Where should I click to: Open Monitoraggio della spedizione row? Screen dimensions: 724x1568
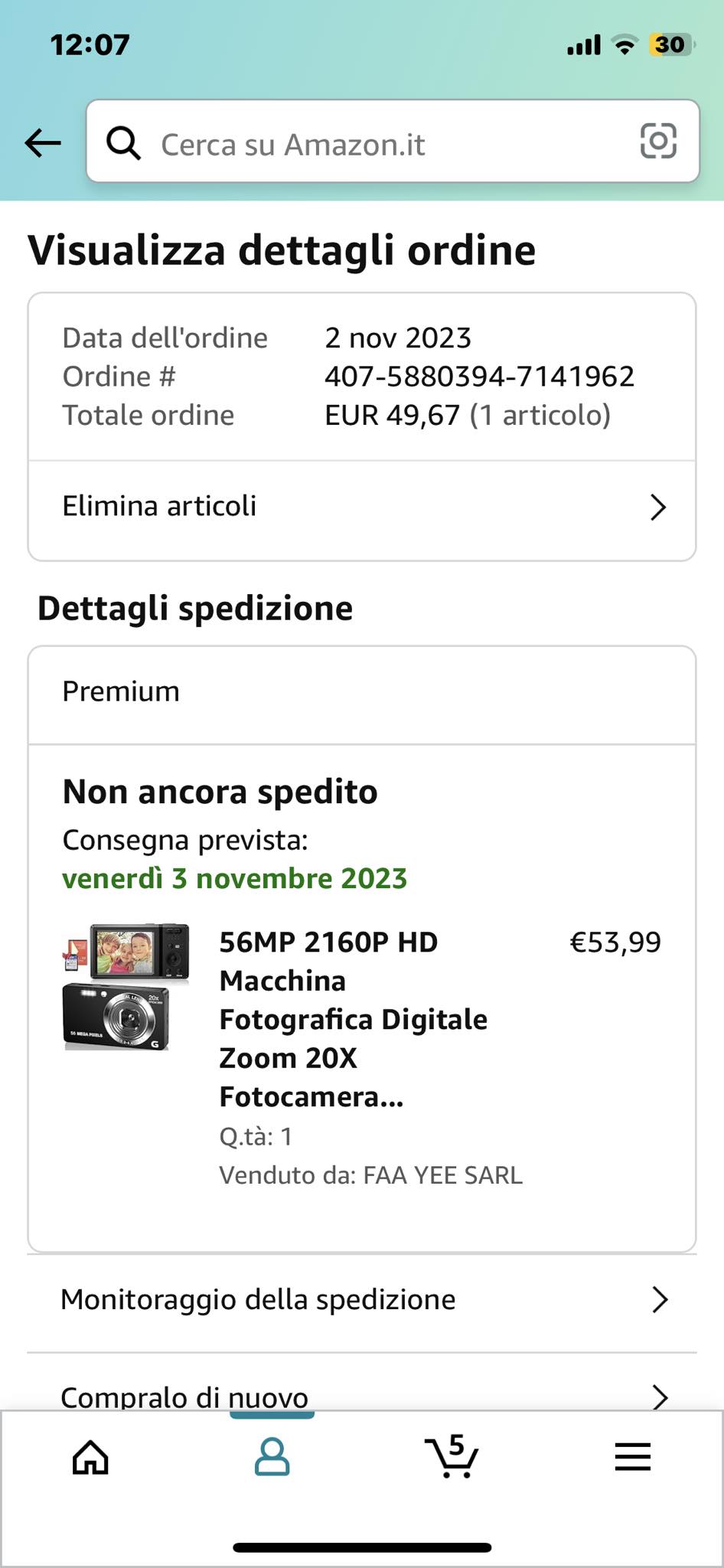tap(258, 1299)
